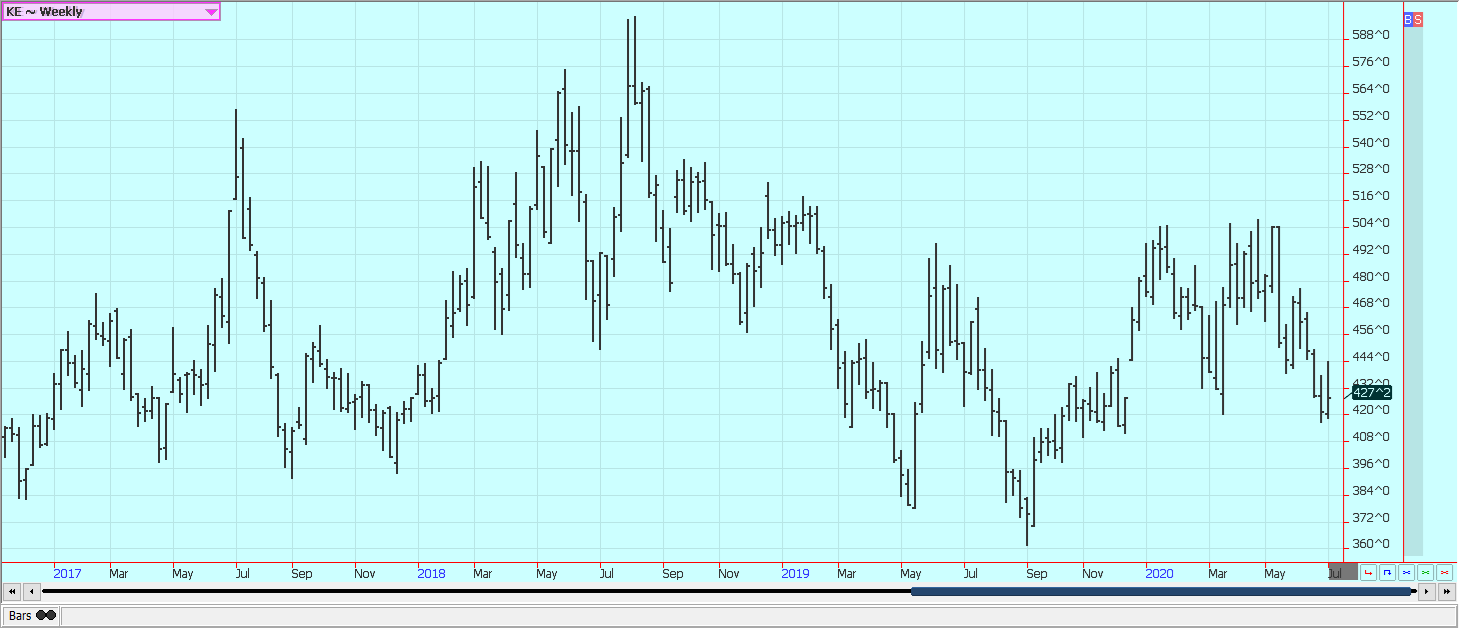Click the 504^0 price axis label
Image resolution: width=1459 pixels, height=629 pixels.
coord(1371,223)
